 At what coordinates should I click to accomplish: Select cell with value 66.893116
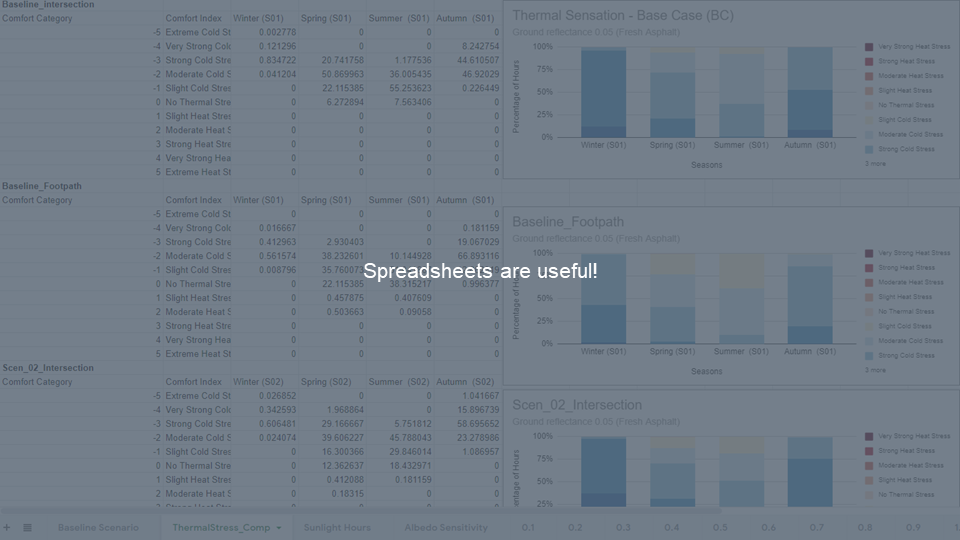tap(468, 256)
